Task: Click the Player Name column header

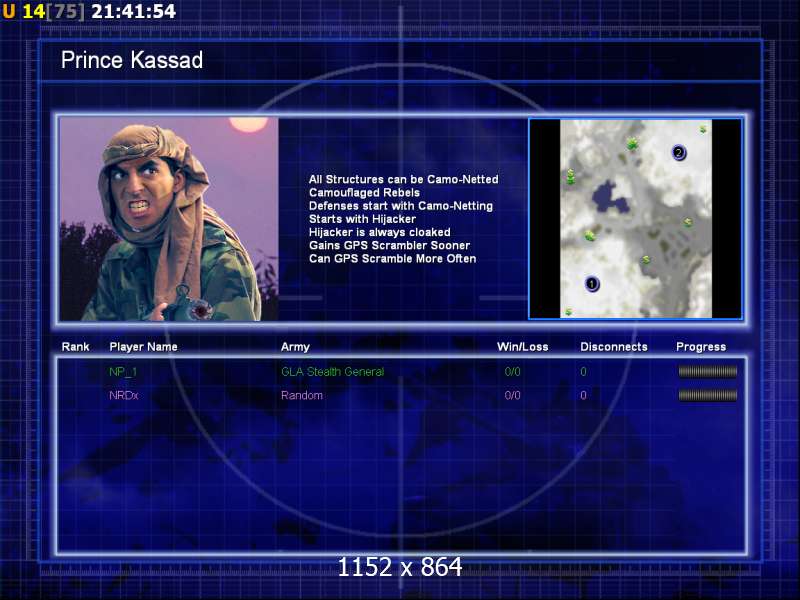Action: (x=143, y=347)
